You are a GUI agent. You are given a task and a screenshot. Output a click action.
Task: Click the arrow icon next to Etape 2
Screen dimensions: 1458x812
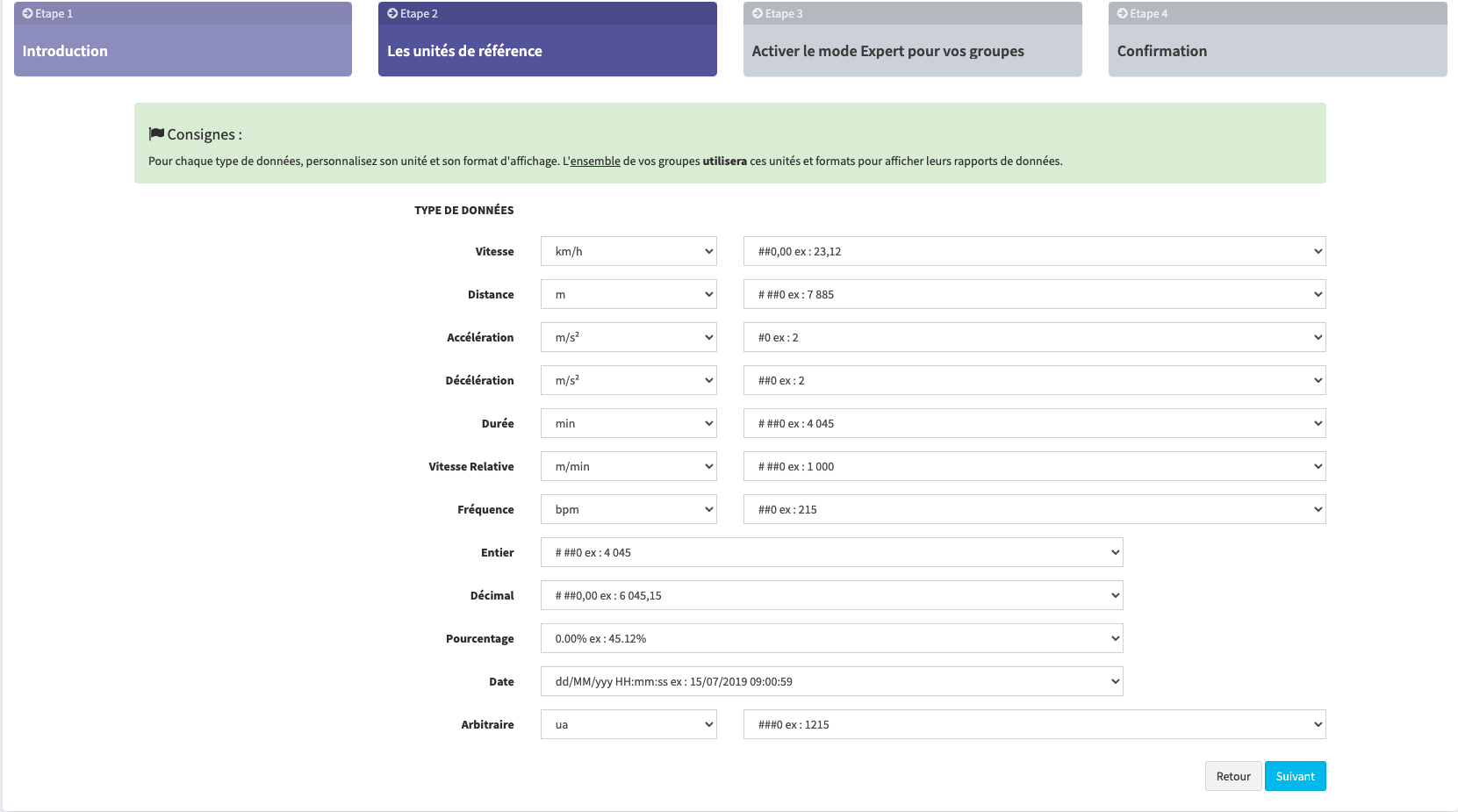[392, 13]
